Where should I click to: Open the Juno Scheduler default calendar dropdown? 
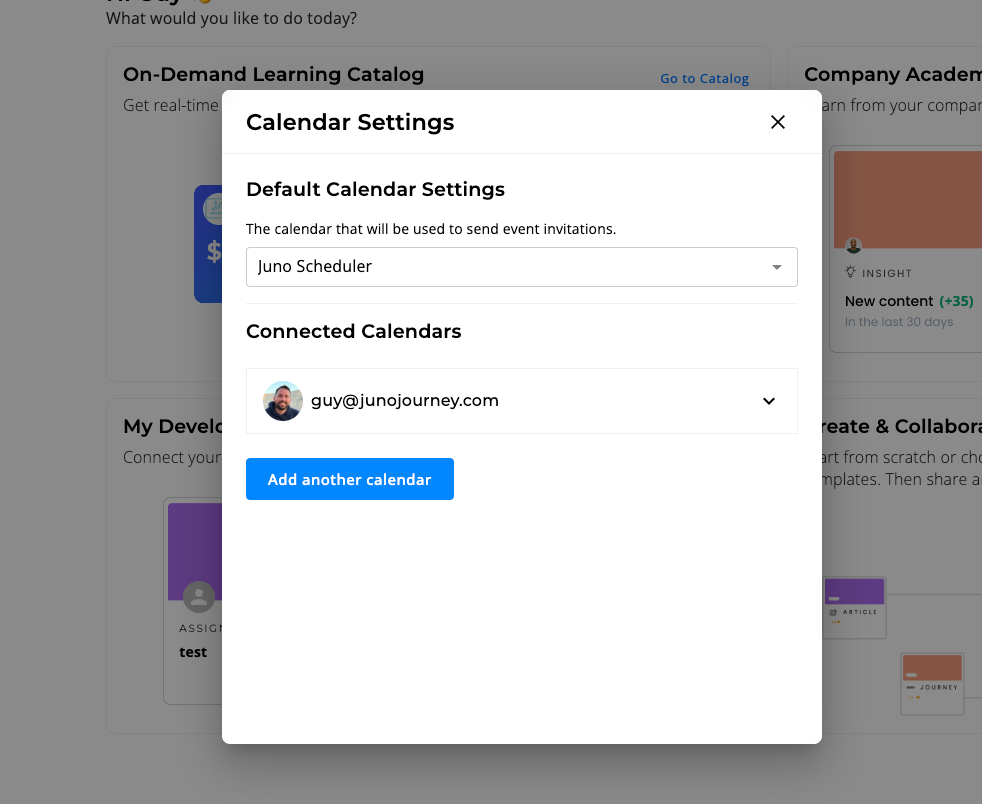click(522, 267)
